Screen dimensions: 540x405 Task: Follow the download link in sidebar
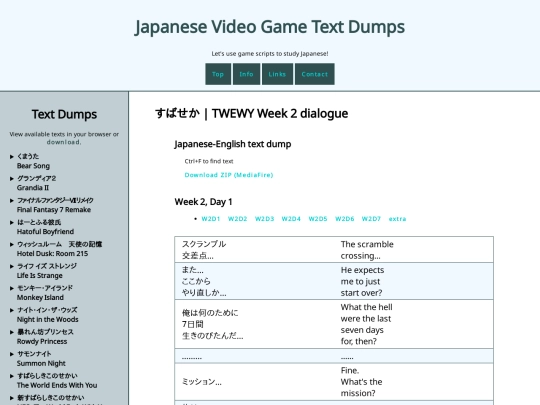64,142
